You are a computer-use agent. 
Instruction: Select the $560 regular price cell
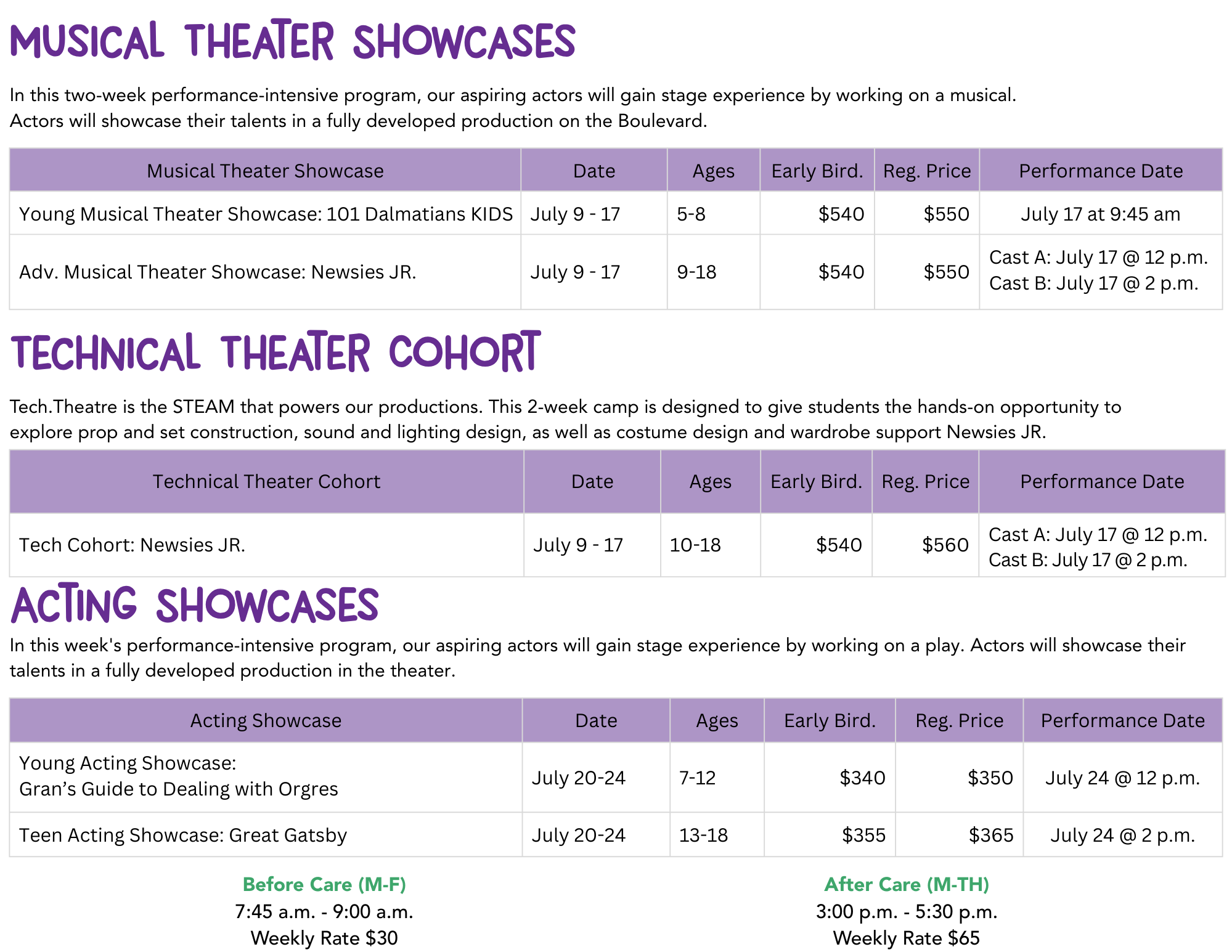pos(944,545)
